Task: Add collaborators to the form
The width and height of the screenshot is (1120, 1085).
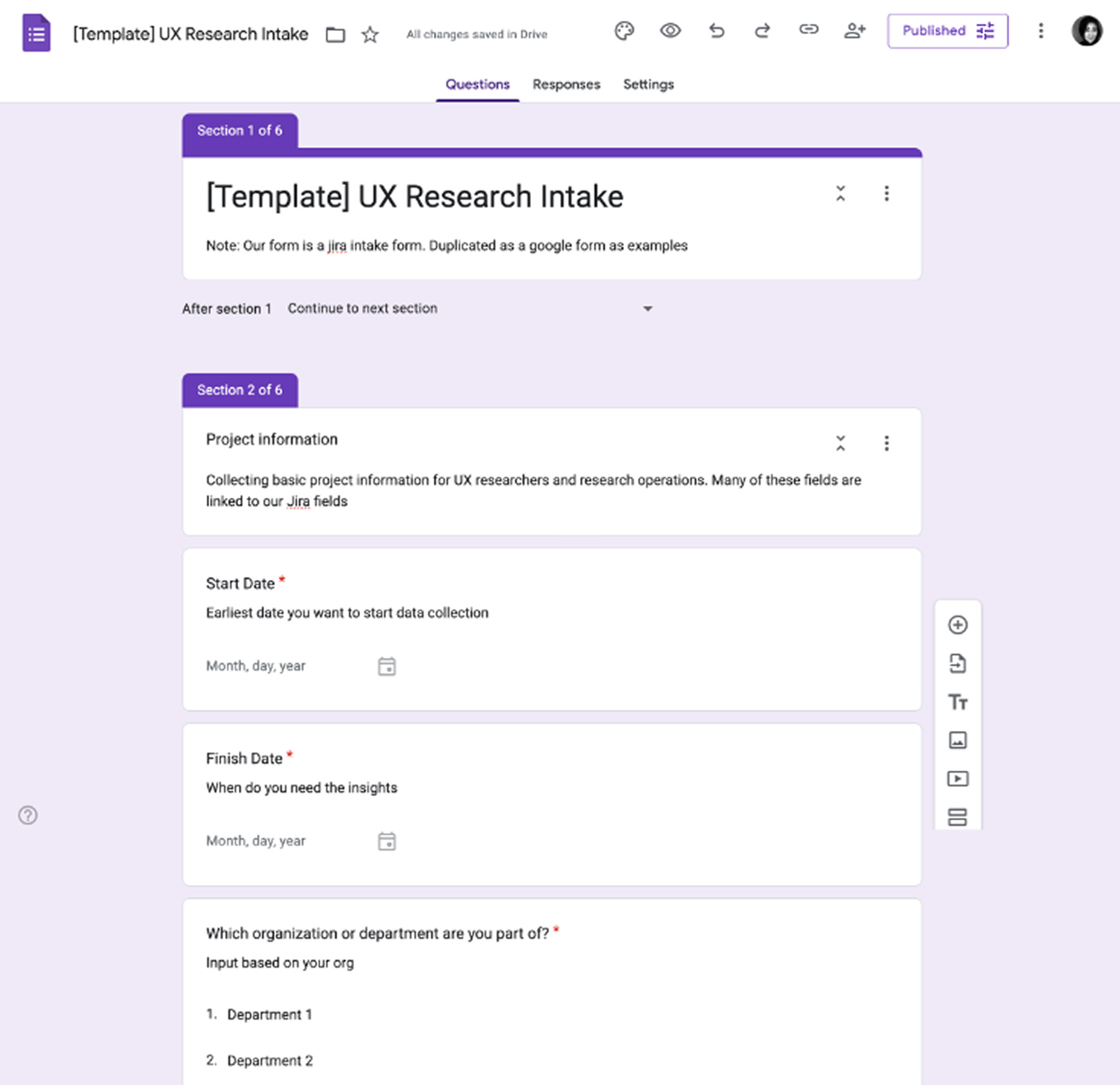Action: click(x=855, y=30)
